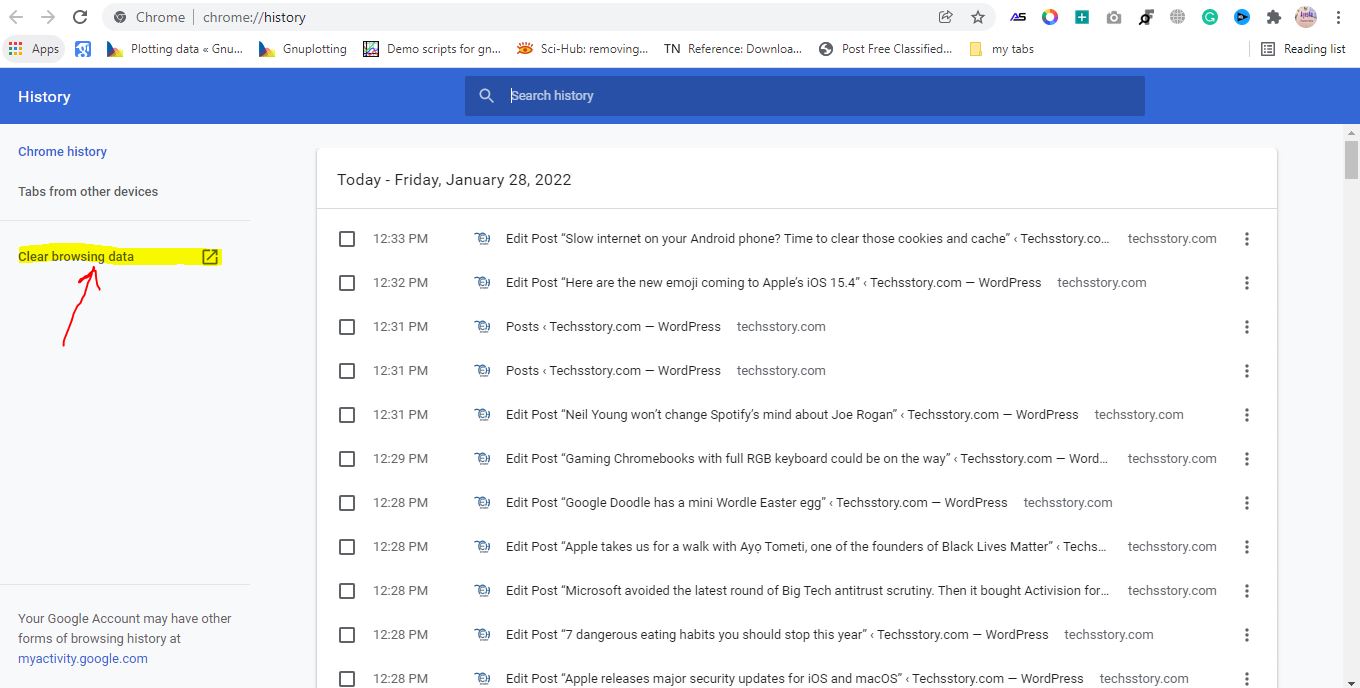Open the 'new emoji coming to Apple's iOS 15.4' entry

click(774, 283)
